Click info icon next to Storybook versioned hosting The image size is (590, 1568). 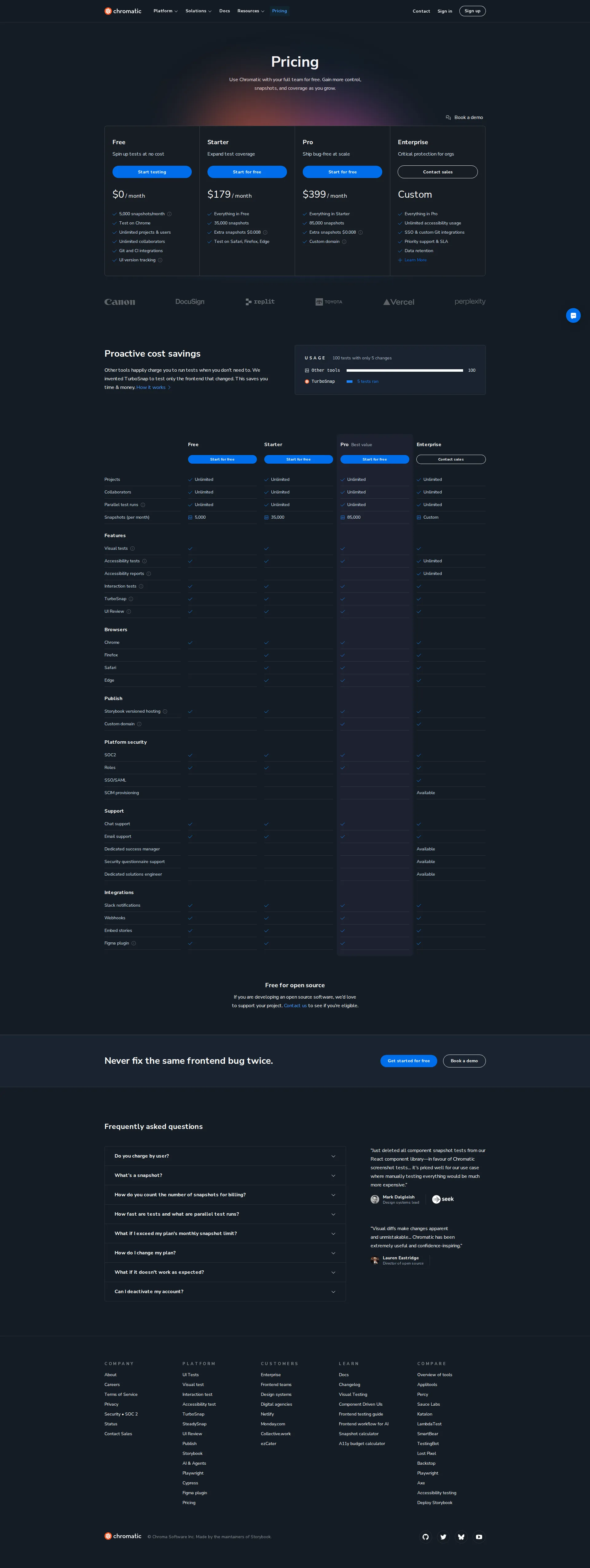(x=165, y=711)
